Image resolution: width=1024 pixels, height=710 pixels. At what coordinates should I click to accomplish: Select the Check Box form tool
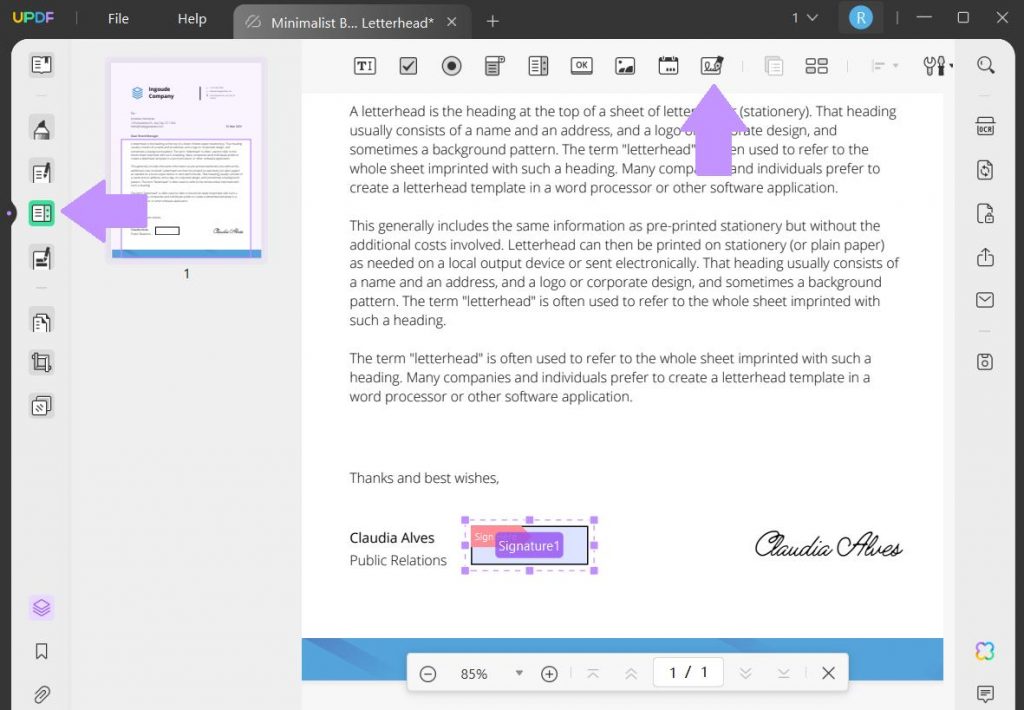coord(407,65)
